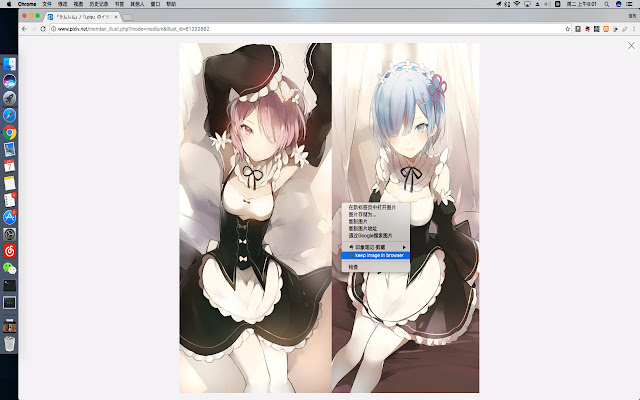Open the 历史记录 menu in the menu bar
640x400 pixels.
(x=99, y=4)
